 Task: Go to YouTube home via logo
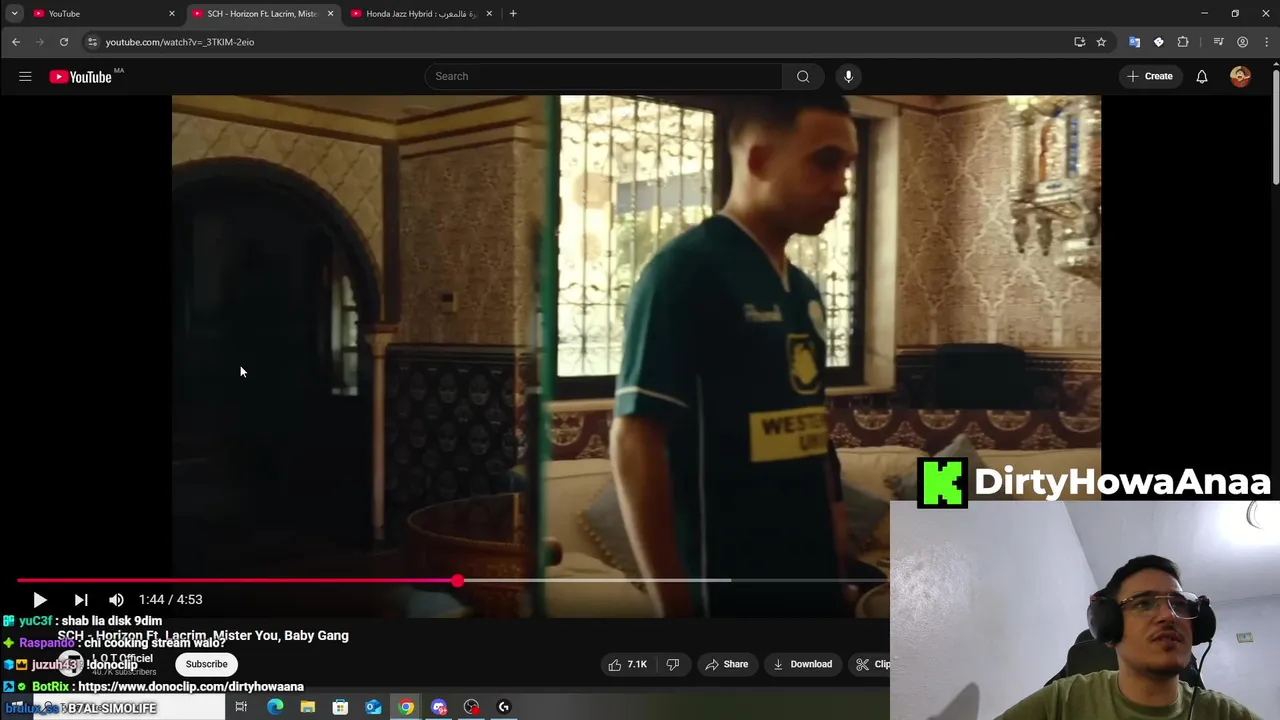[81, 77]
